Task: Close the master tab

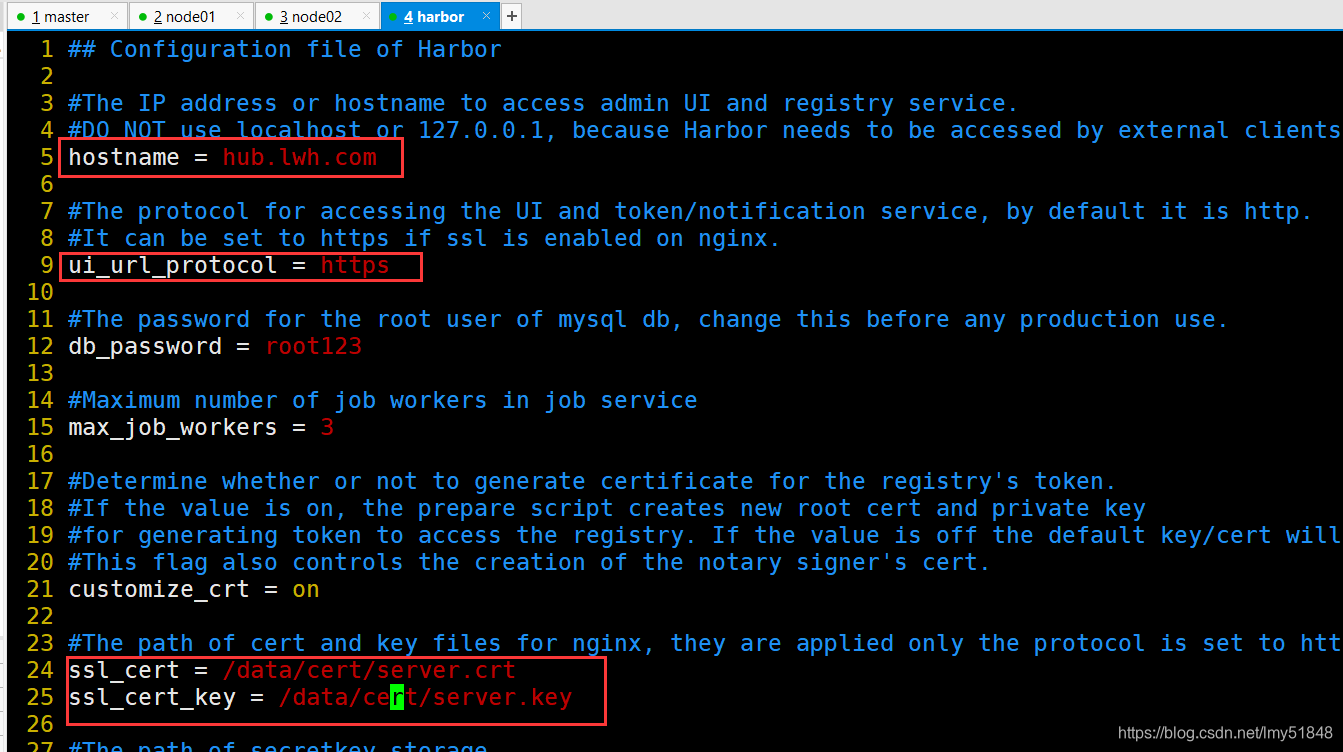Action: click(x=114, y=16)
